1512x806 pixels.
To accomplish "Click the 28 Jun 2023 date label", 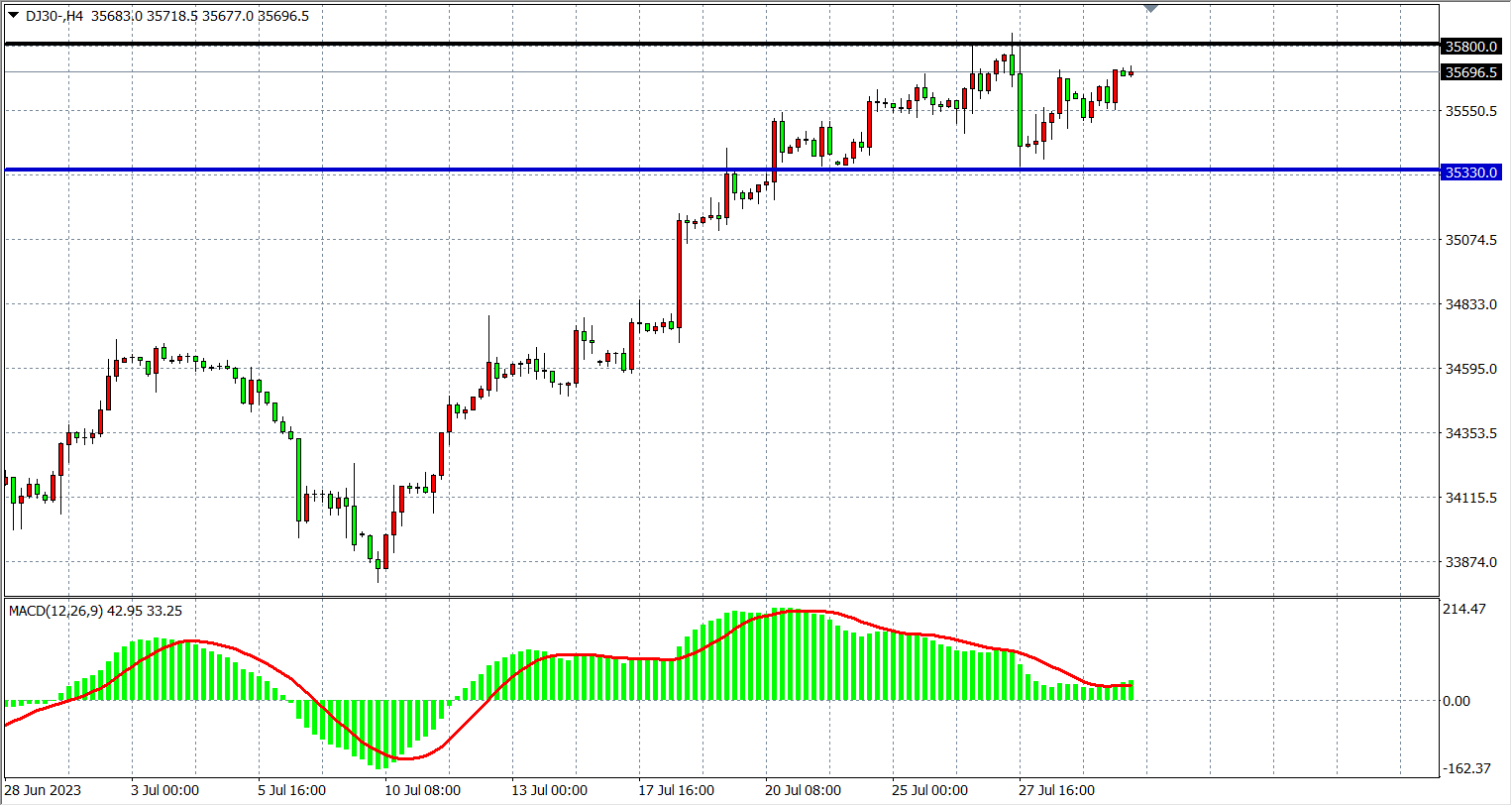I will click(43, 790).
